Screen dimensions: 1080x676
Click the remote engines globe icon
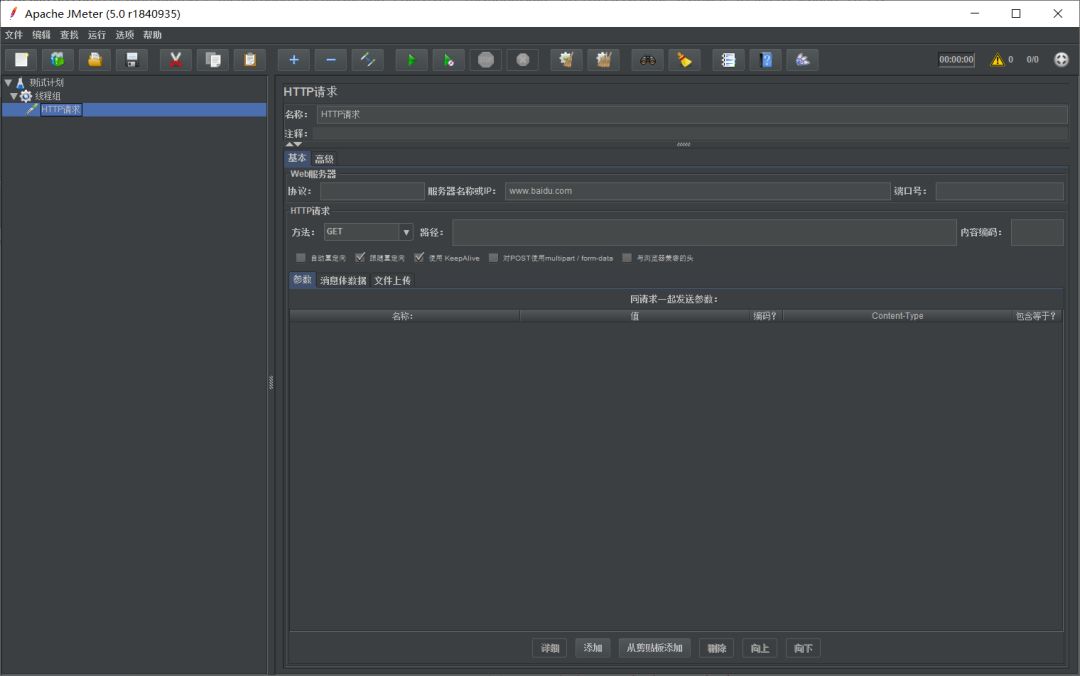click(1061, 59)
